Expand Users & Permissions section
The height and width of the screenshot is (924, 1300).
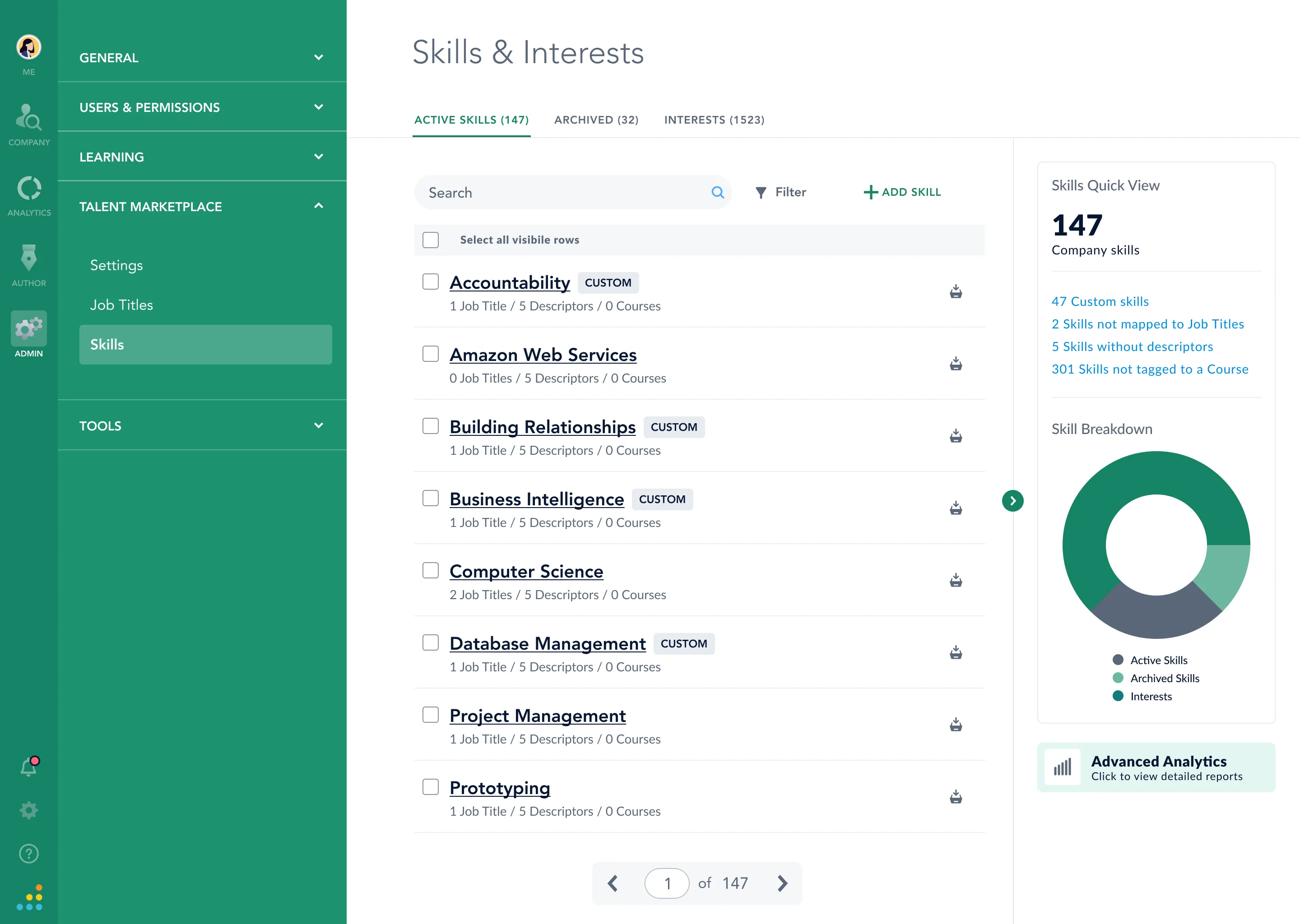point(202,107)
